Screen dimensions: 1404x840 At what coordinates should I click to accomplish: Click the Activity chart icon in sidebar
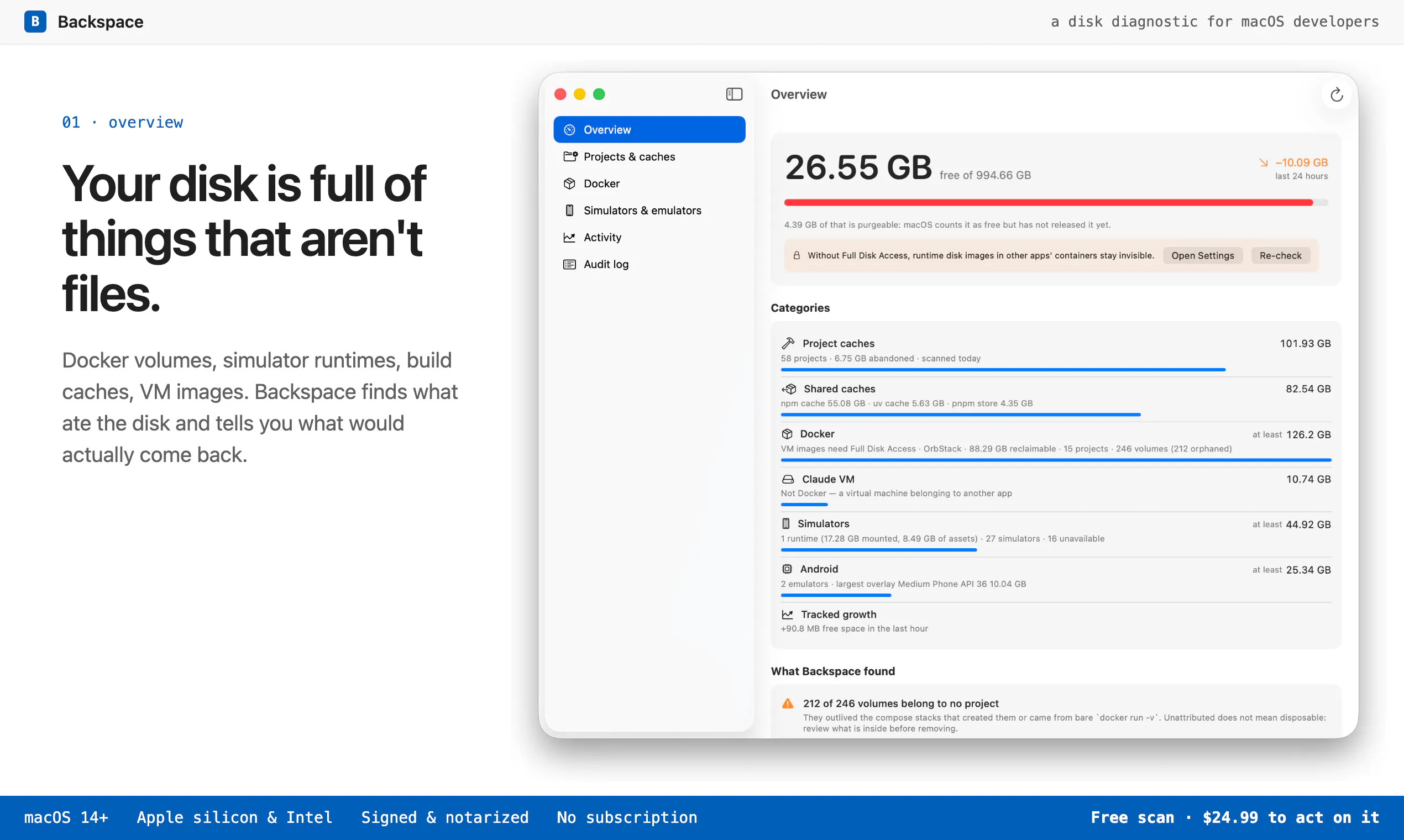(x=569, y=237)
